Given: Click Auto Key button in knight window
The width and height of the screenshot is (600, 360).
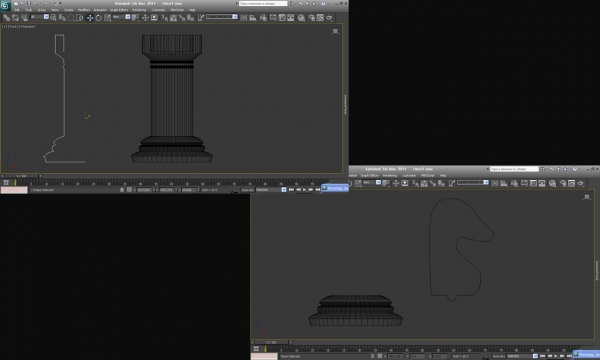Looking at the screenshot, I should (x=499, y=356).
